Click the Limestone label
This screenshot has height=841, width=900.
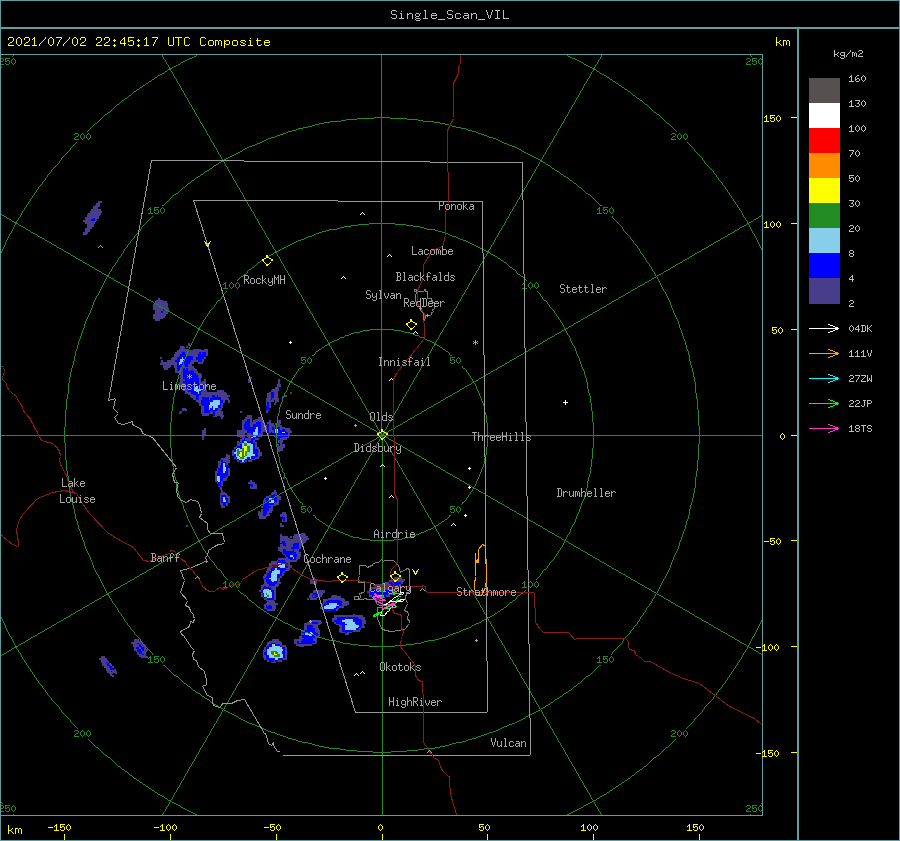coord(189,386)
